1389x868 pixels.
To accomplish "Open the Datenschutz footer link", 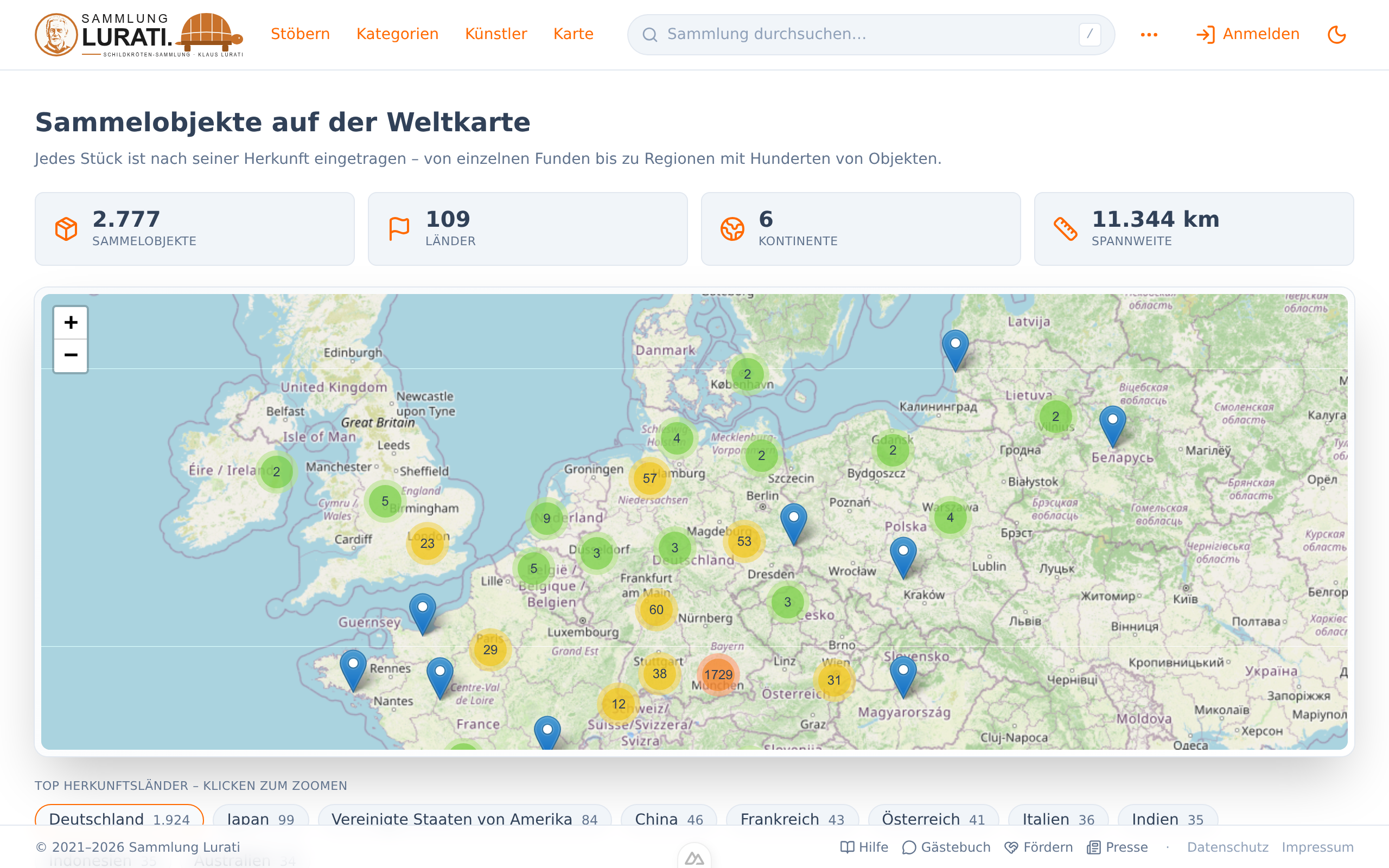I will coord(1228,847).
